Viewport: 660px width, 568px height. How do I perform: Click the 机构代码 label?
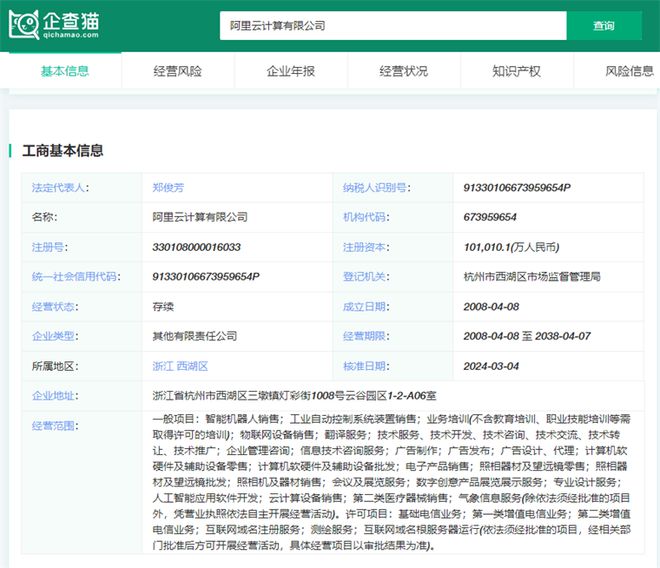(x=366, y=217)
